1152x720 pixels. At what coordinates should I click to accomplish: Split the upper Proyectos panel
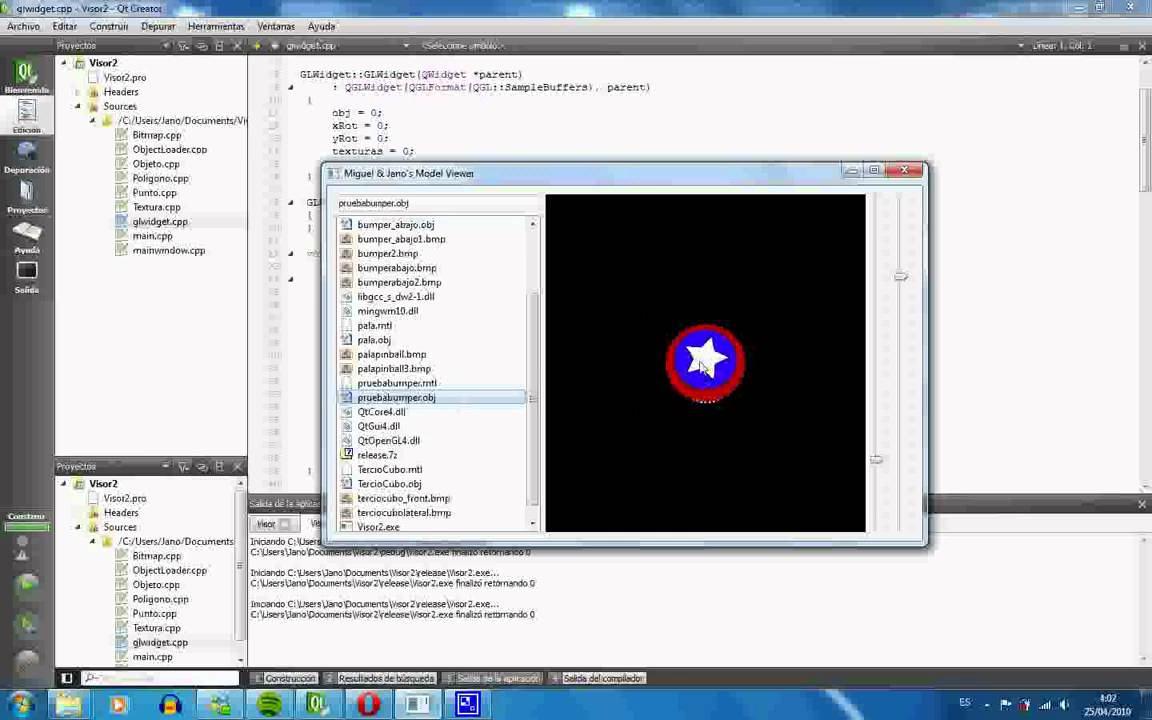219,46
